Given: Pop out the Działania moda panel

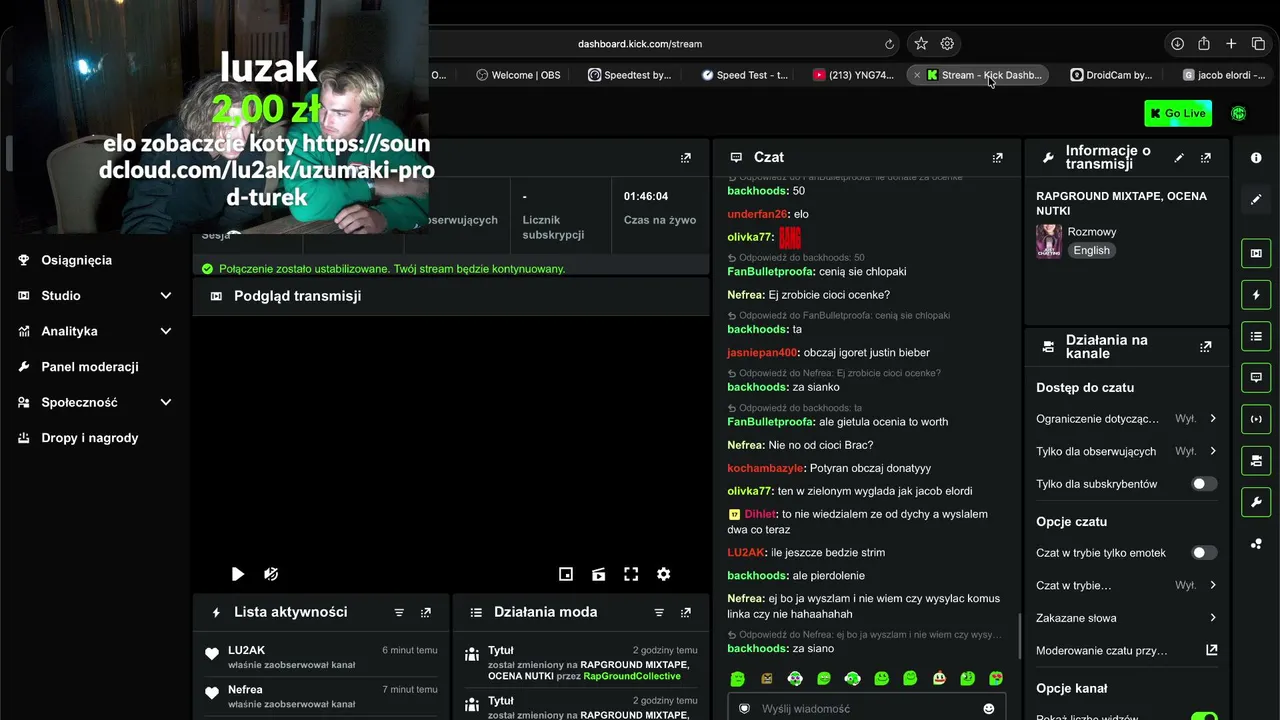Looking at the screenshot, I should tap(686, 612).
